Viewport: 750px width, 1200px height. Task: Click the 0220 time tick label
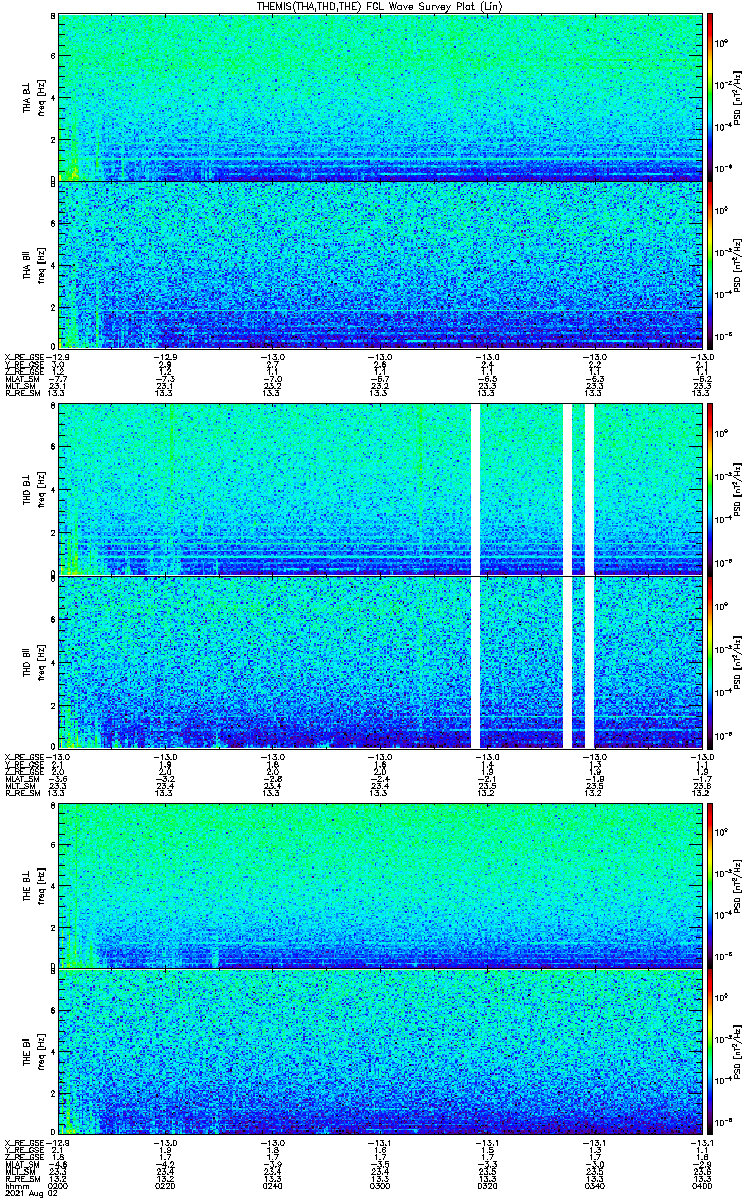click(x=166, y=1186)
